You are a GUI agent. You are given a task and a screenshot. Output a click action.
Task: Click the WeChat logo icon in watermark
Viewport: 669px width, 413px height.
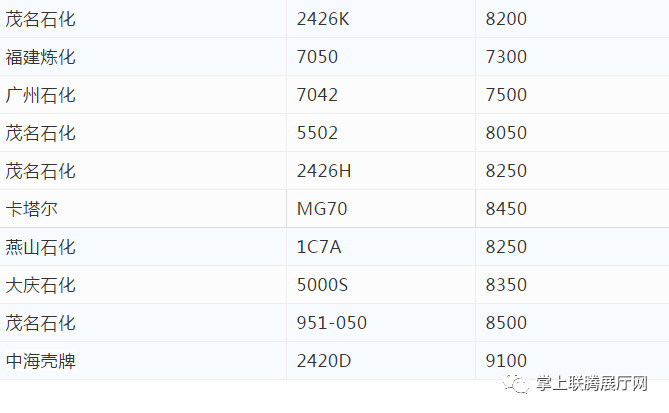point(516,383)
